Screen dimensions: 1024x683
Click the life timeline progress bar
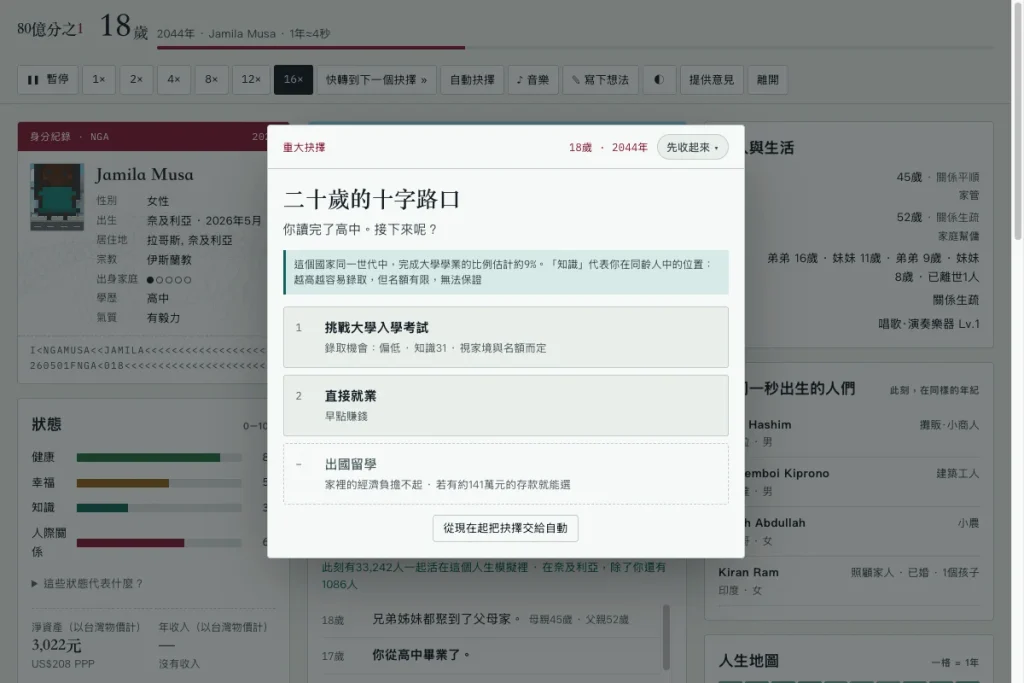pos(575,48)
